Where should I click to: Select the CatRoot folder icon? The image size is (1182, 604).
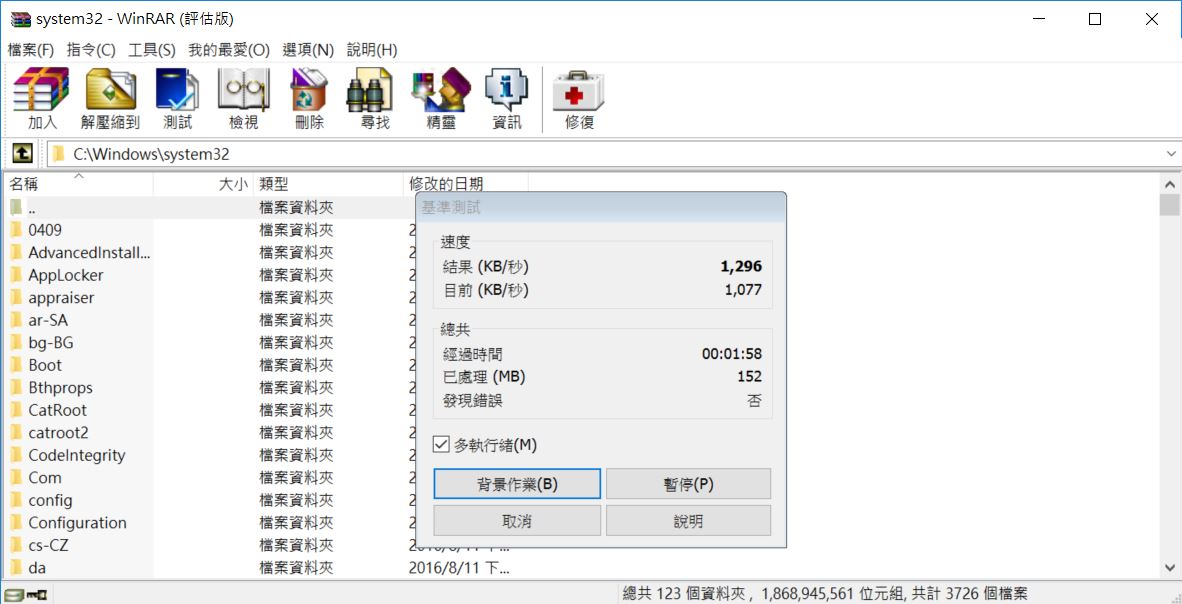(17, 410)
